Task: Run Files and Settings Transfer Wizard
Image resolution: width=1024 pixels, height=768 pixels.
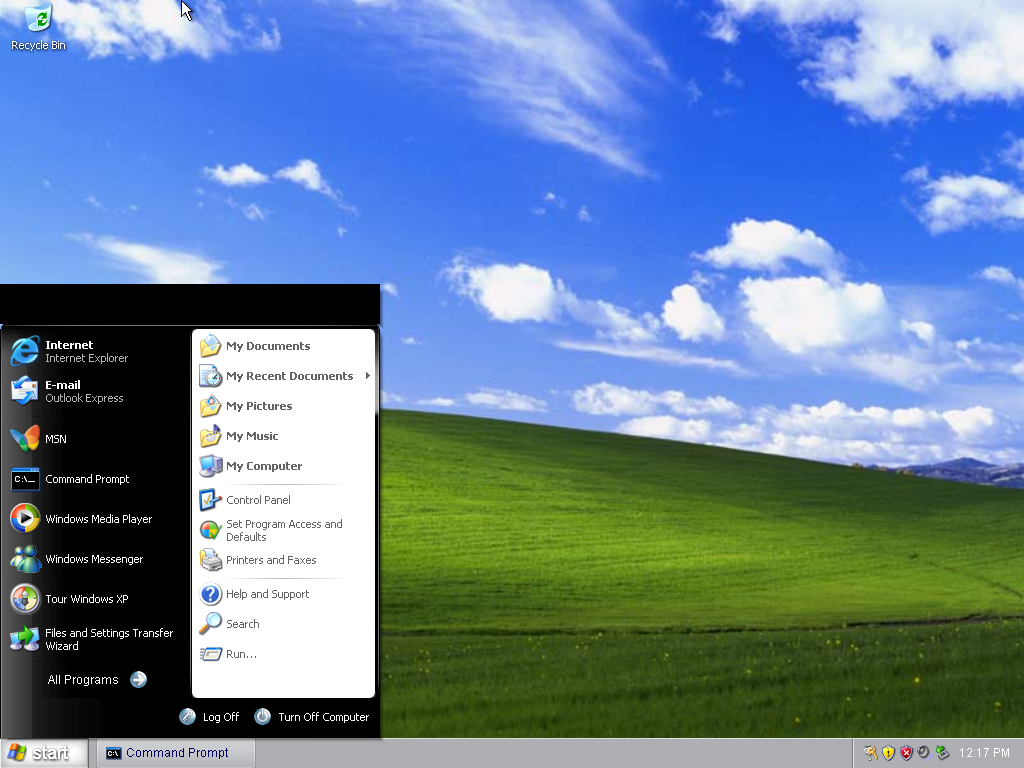Action: [x=95, y=639]
